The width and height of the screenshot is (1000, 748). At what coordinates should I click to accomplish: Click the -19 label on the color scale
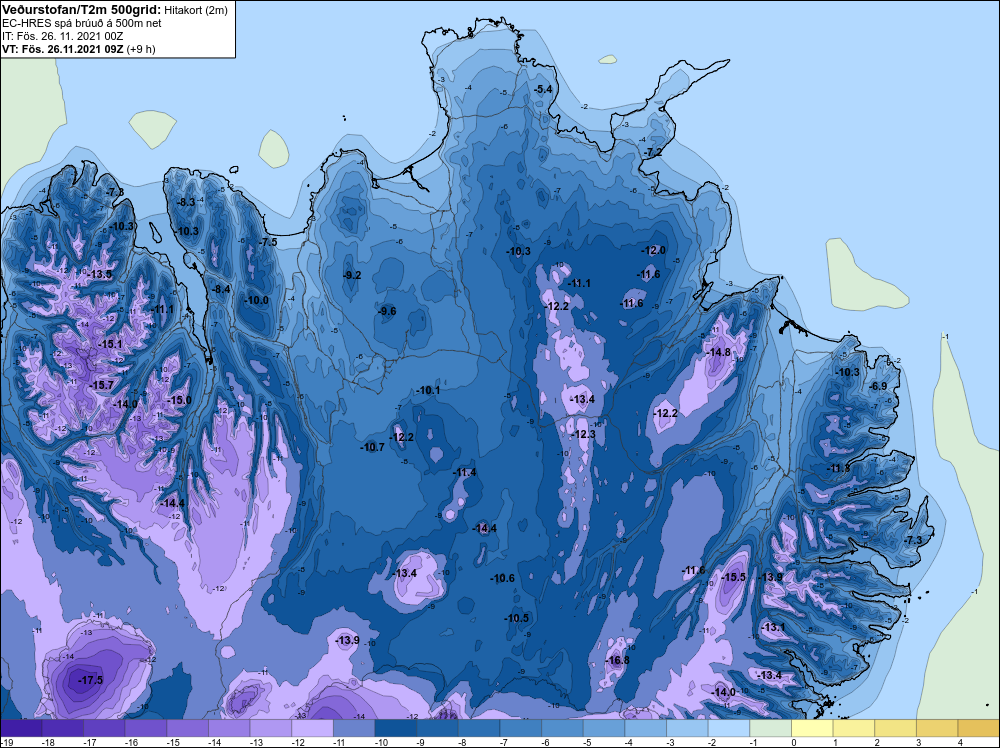6,742
